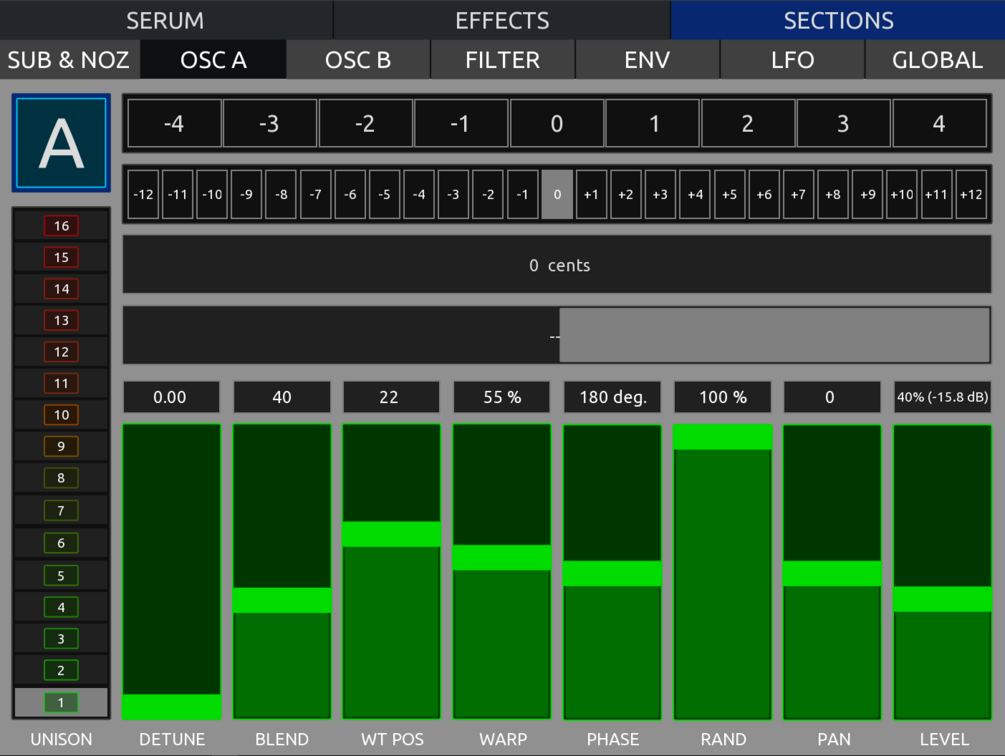Select the OSC A section tab
The image size is (1005, 756).
tap(213, 60)
